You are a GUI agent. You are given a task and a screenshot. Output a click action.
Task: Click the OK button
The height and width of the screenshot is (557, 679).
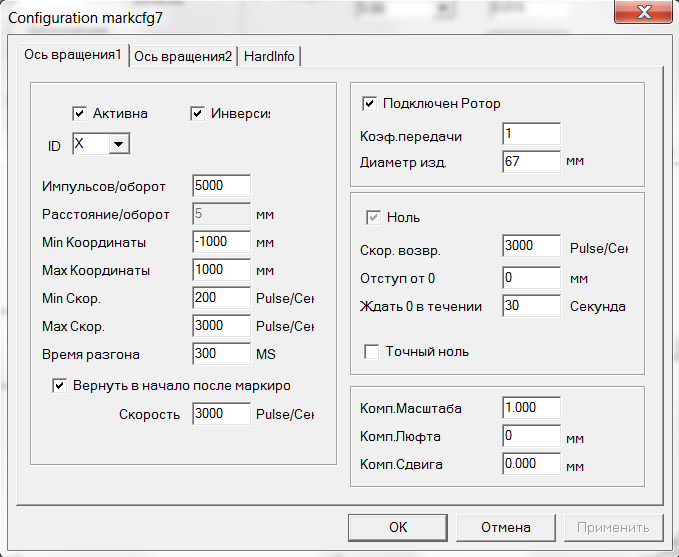(398, 527)
